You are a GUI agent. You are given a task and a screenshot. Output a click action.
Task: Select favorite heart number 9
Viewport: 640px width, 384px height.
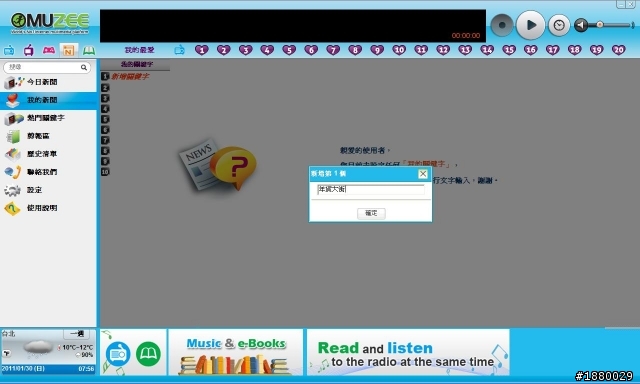pyautogui.click(x=377, y=50)
